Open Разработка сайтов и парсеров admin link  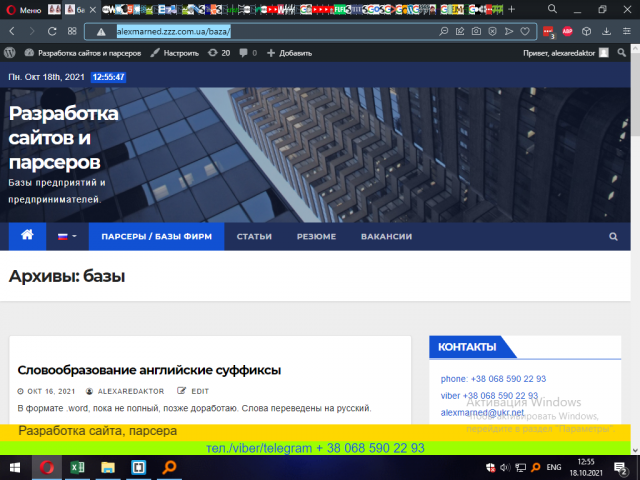click(x=83, y=53)
